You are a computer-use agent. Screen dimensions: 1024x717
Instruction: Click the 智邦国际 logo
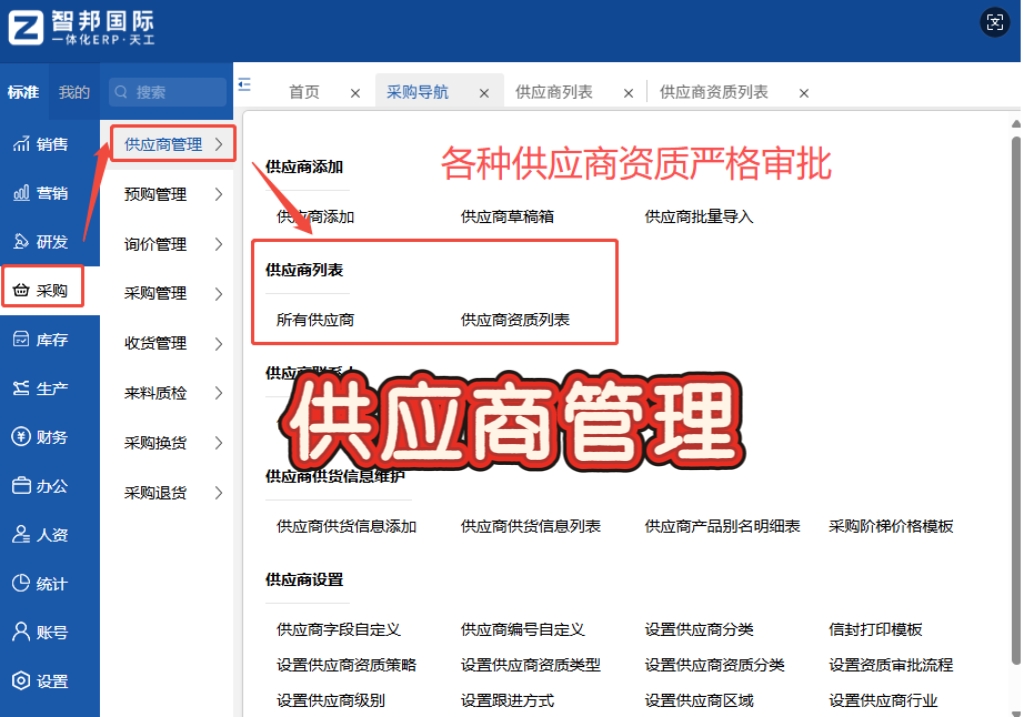(x=82, y=28)
